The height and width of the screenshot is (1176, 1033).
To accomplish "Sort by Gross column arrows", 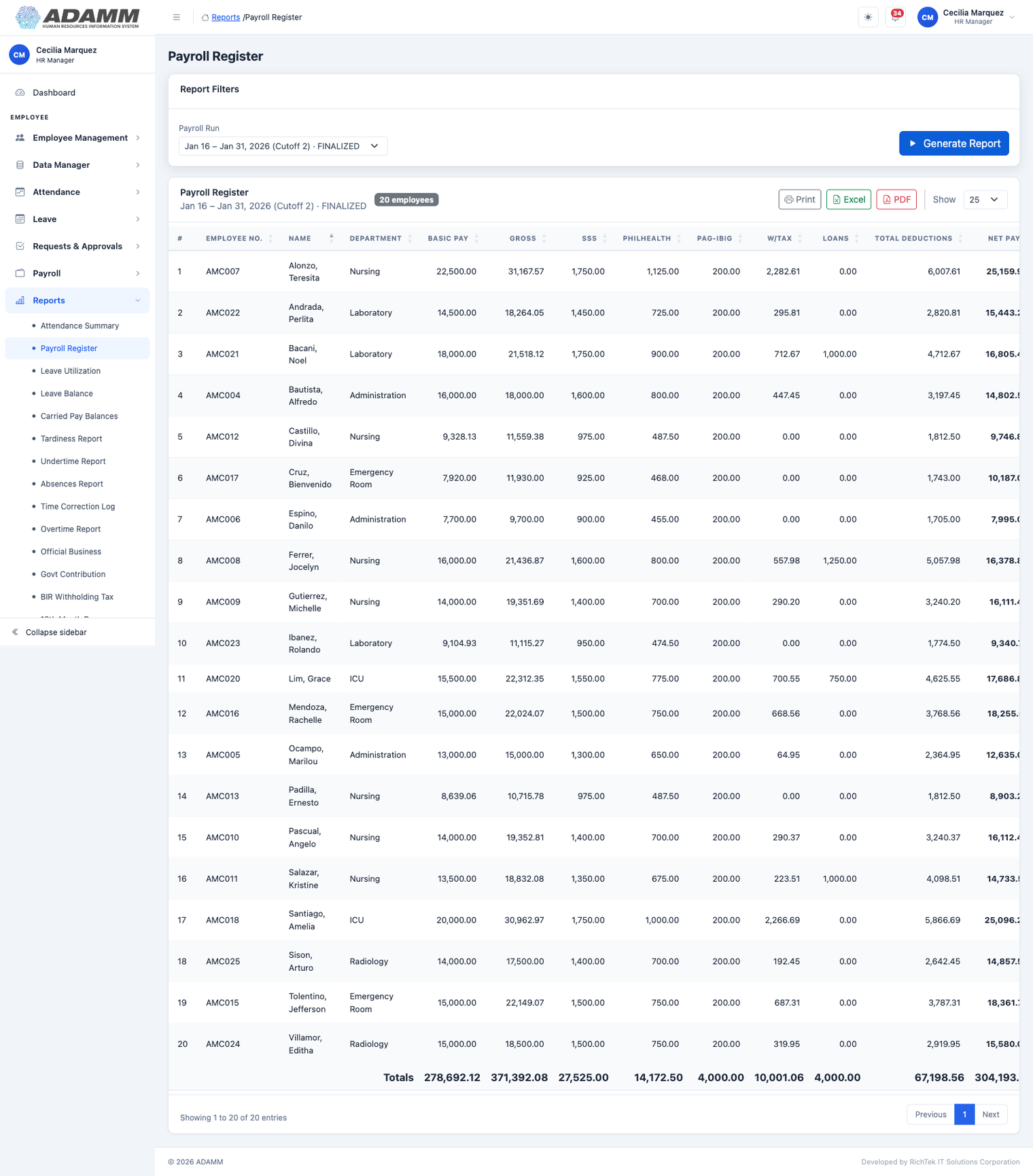I will pos(544,238).
